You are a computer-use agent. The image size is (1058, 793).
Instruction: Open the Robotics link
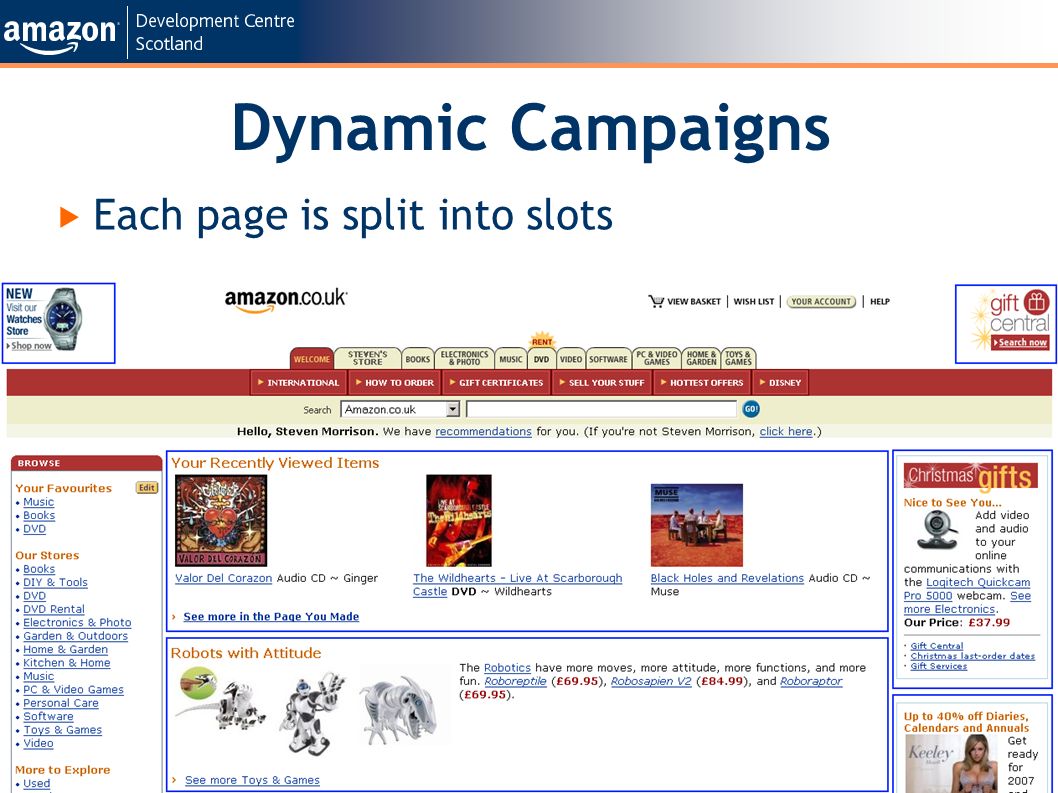[x=507, y=667]
